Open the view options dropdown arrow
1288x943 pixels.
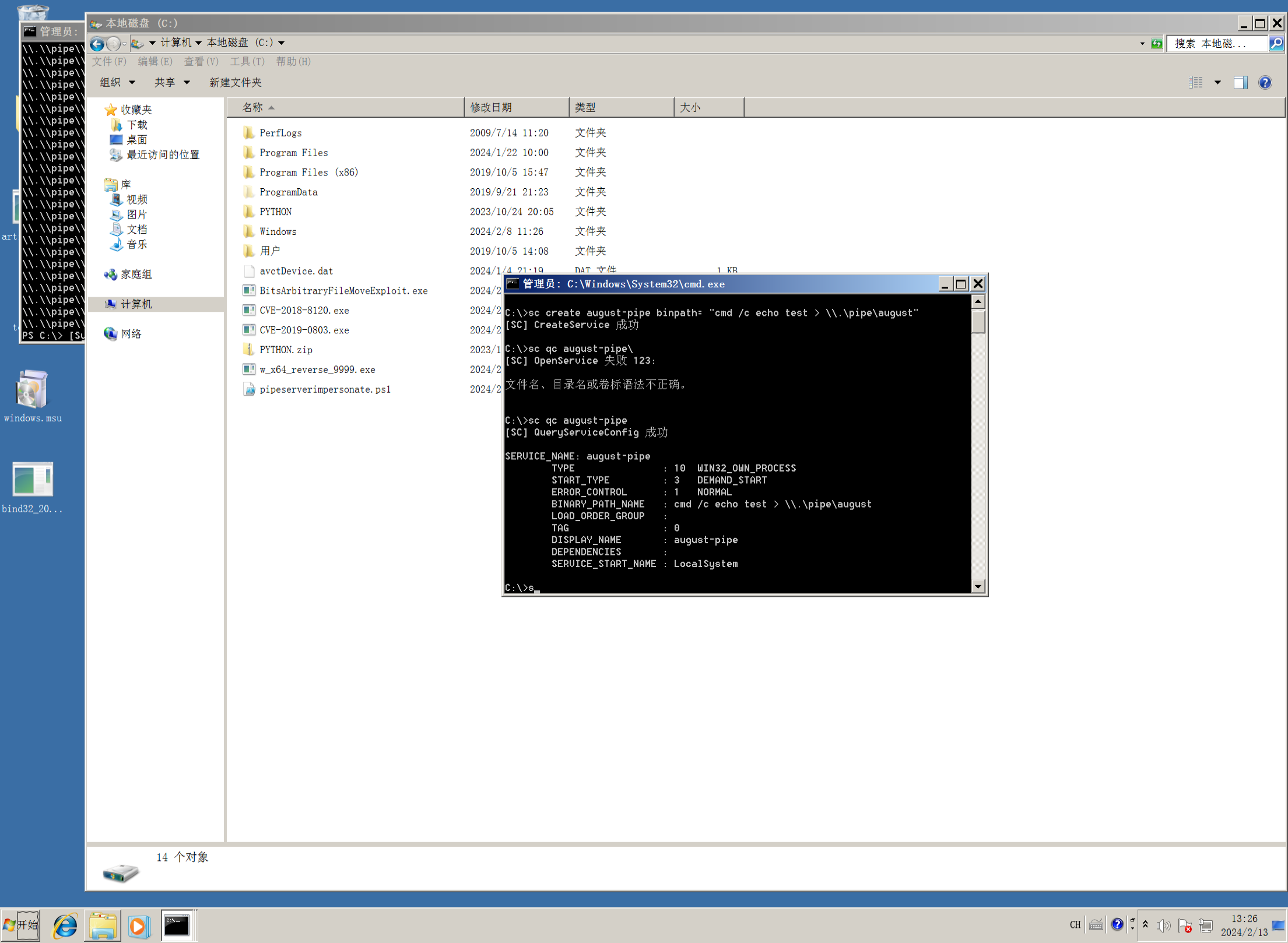[1217, 83]
